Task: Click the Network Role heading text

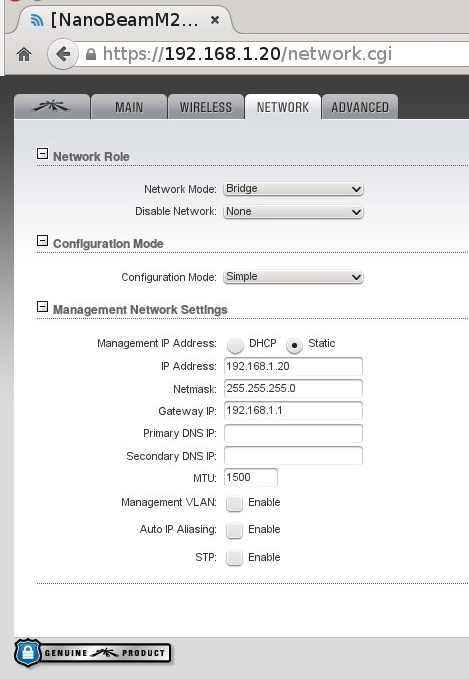Action: tap(91, 157)
